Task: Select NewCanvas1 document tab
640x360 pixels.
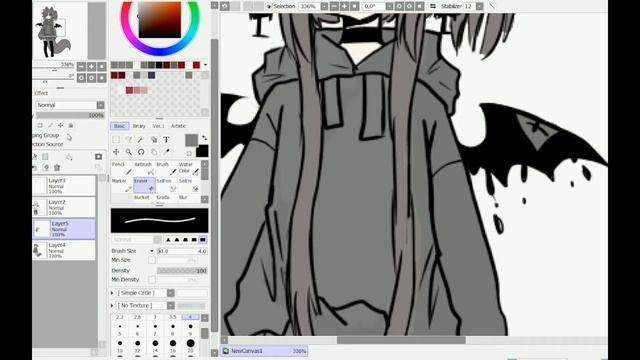Action: point(264,351)
